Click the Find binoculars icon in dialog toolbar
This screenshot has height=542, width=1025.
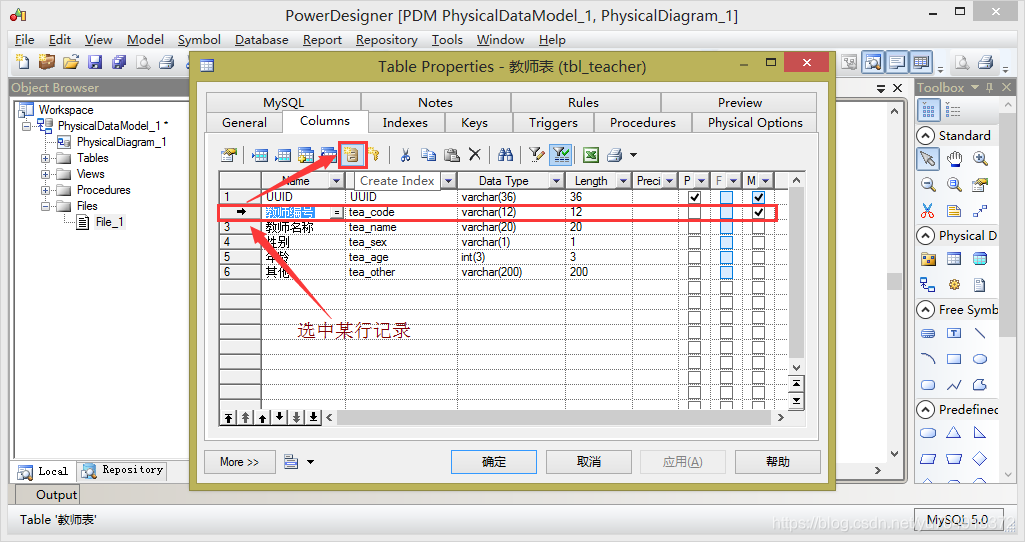click(505, 155)
